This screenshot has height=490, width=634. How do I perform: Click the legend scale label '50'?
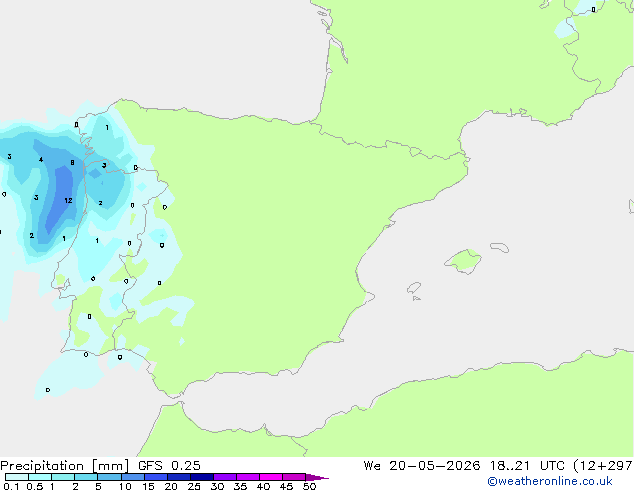pos(309,486)
